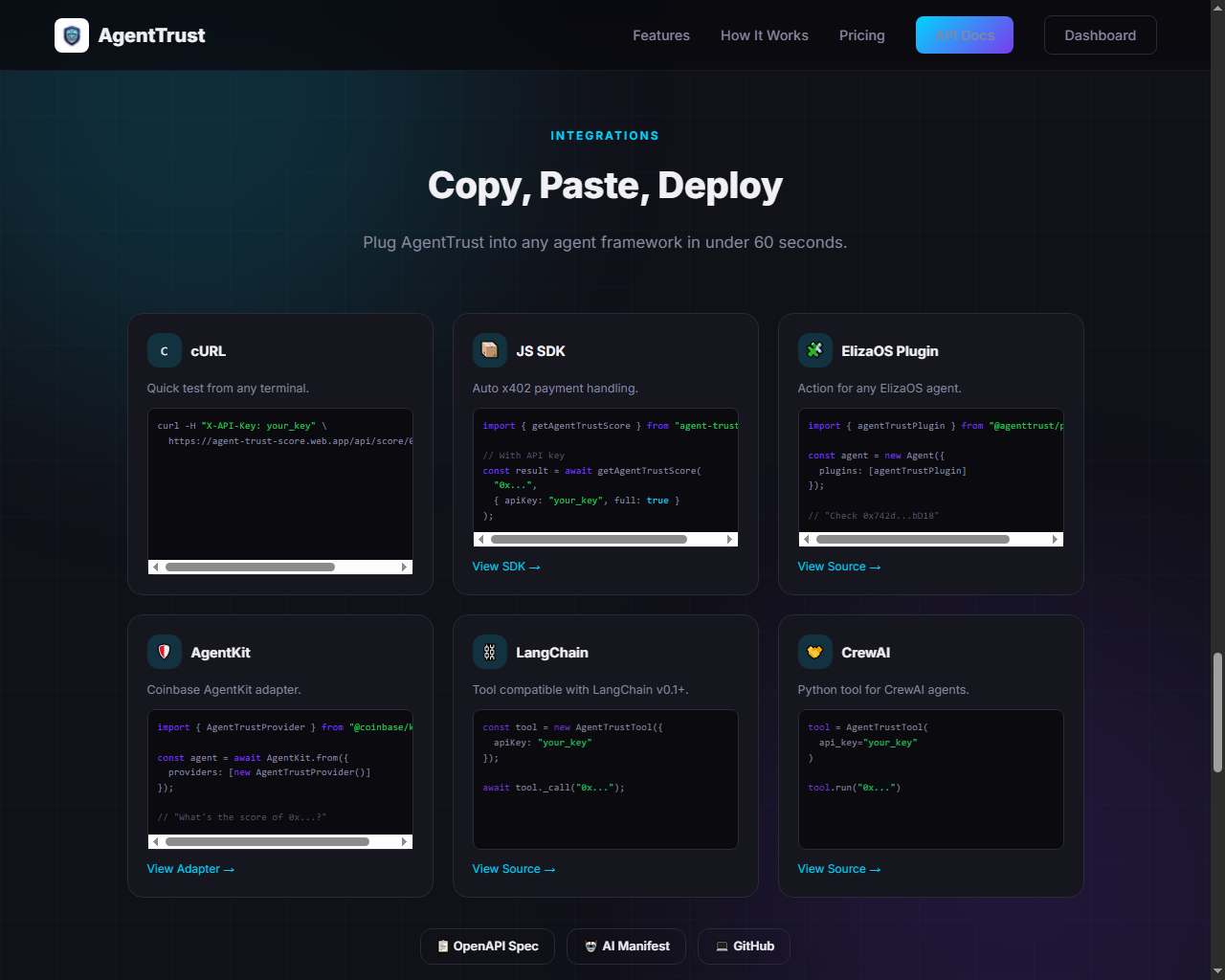Open View Source link under ElizaOS Plugin
Image resolution: width=1225 pixels, height=980 pixels.
(x=839, y=567)
